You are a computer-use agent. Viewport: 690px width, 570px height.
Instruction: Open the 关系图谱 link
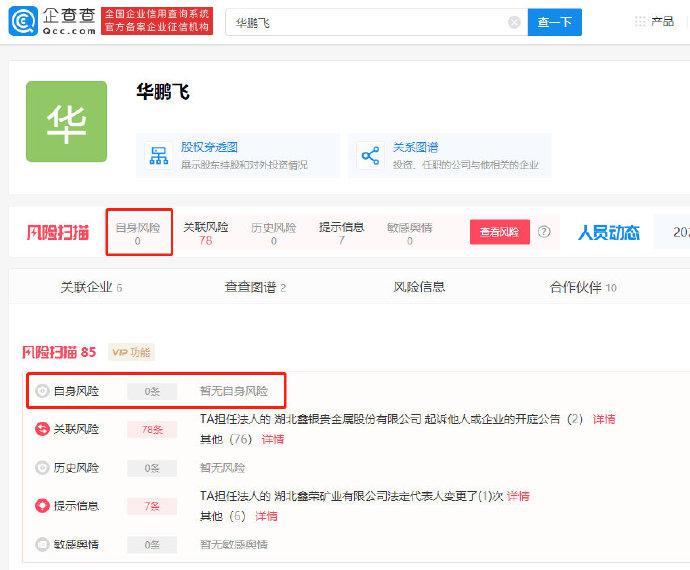pyautogui.click(x=415, y=147)
